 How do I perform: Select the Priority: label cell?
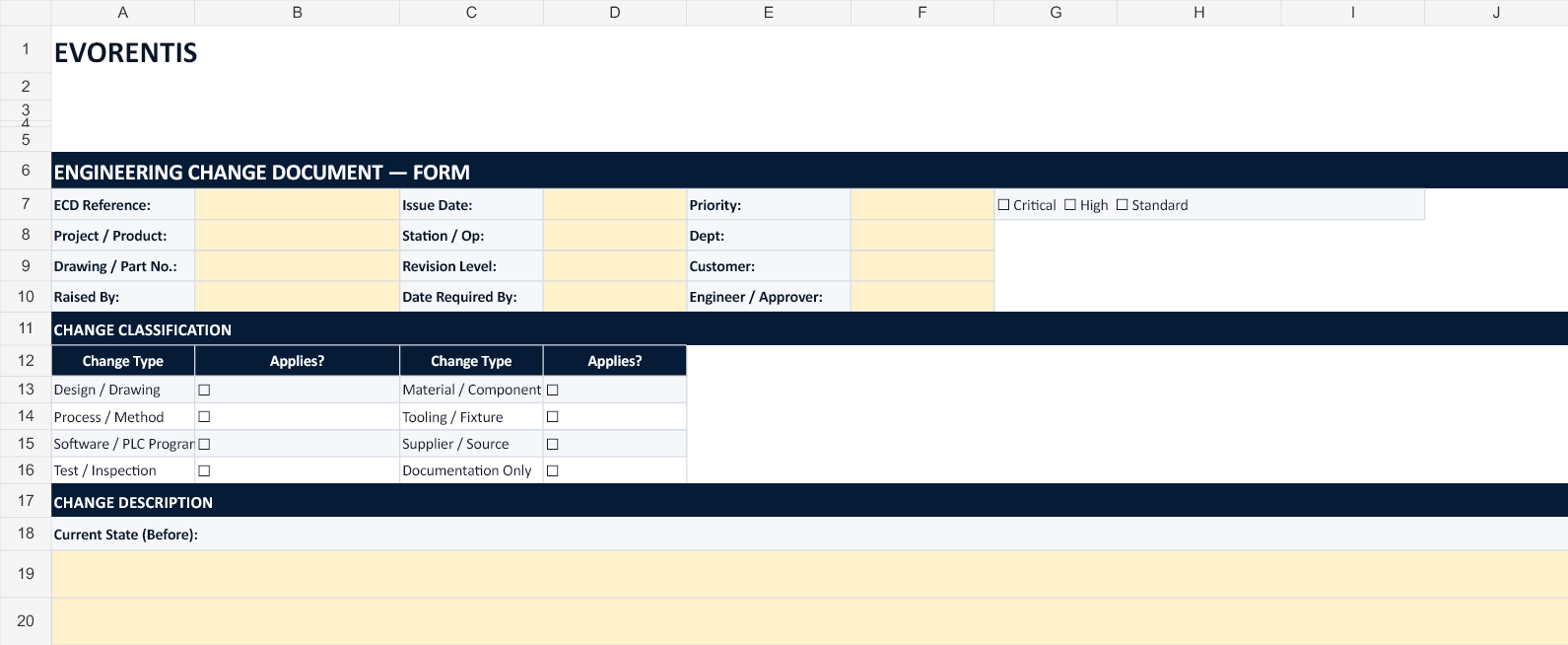pos(769,205)
